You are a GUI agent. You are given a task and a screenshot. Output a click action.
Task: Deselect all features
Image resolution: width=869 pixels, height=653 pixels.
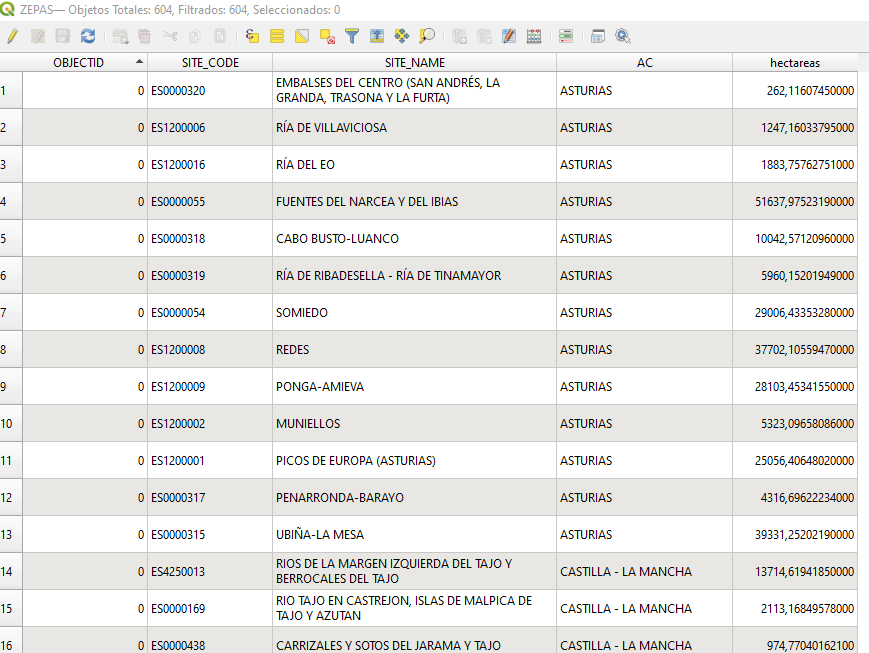327,36
